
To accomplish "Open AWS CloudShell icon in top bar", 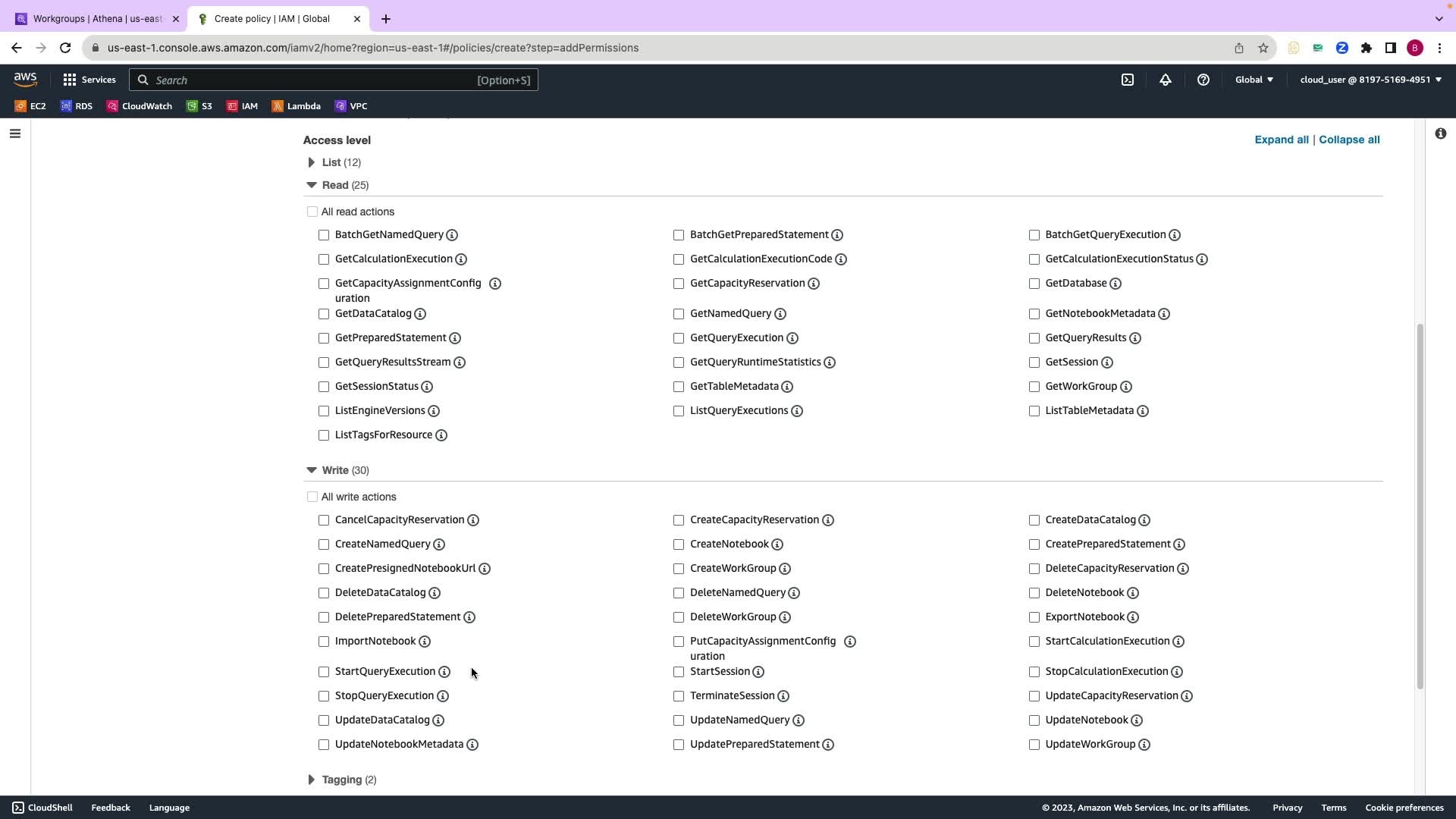I will pyautogui.click(x=1128, y=80).
